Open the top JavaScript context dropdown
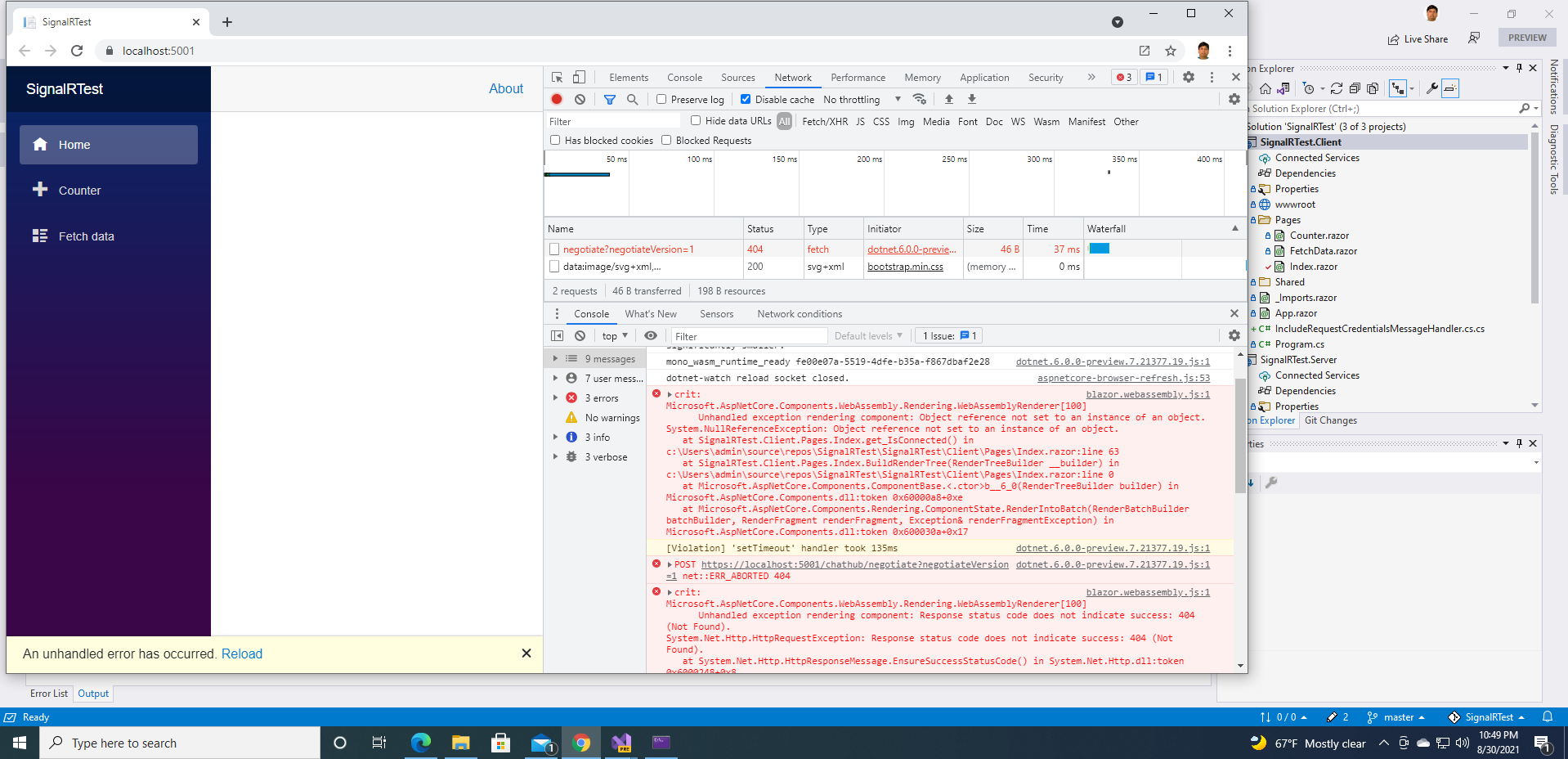 (615, 336)
